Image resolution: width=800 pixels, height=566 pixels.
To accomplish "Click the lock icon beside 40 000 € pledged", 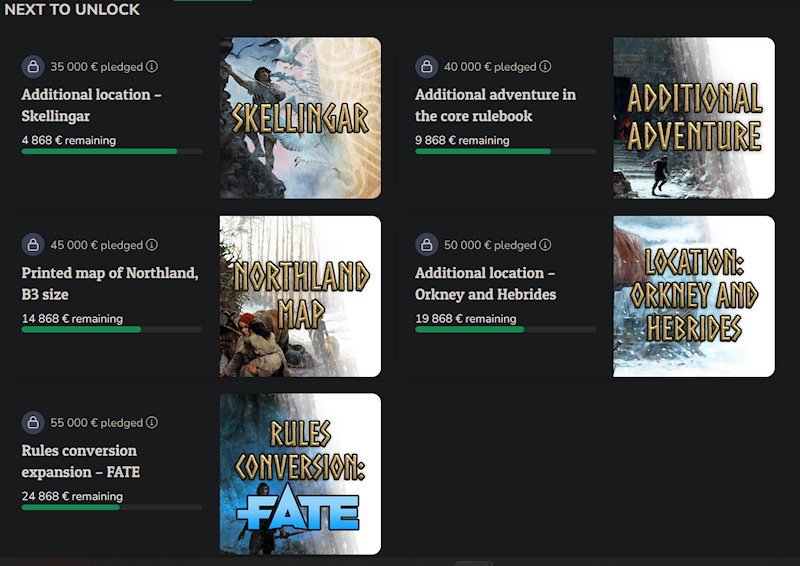I will coord(427,67).
